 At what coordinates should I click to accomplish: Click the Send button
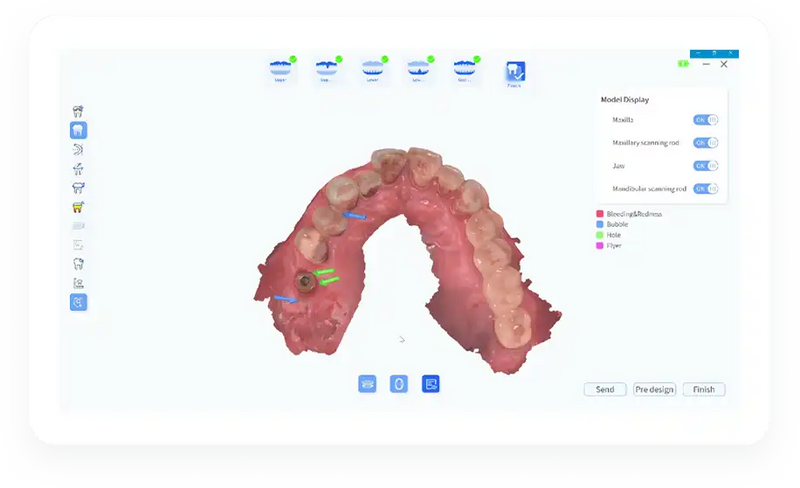pos(605,389)
